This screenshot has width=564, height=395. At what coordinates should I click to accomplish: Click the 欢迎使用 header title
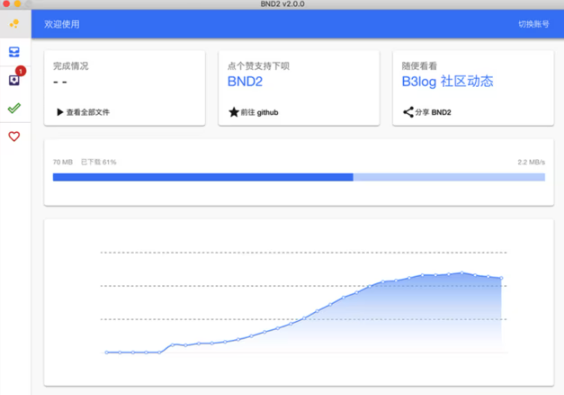click(x=62, y=24)
